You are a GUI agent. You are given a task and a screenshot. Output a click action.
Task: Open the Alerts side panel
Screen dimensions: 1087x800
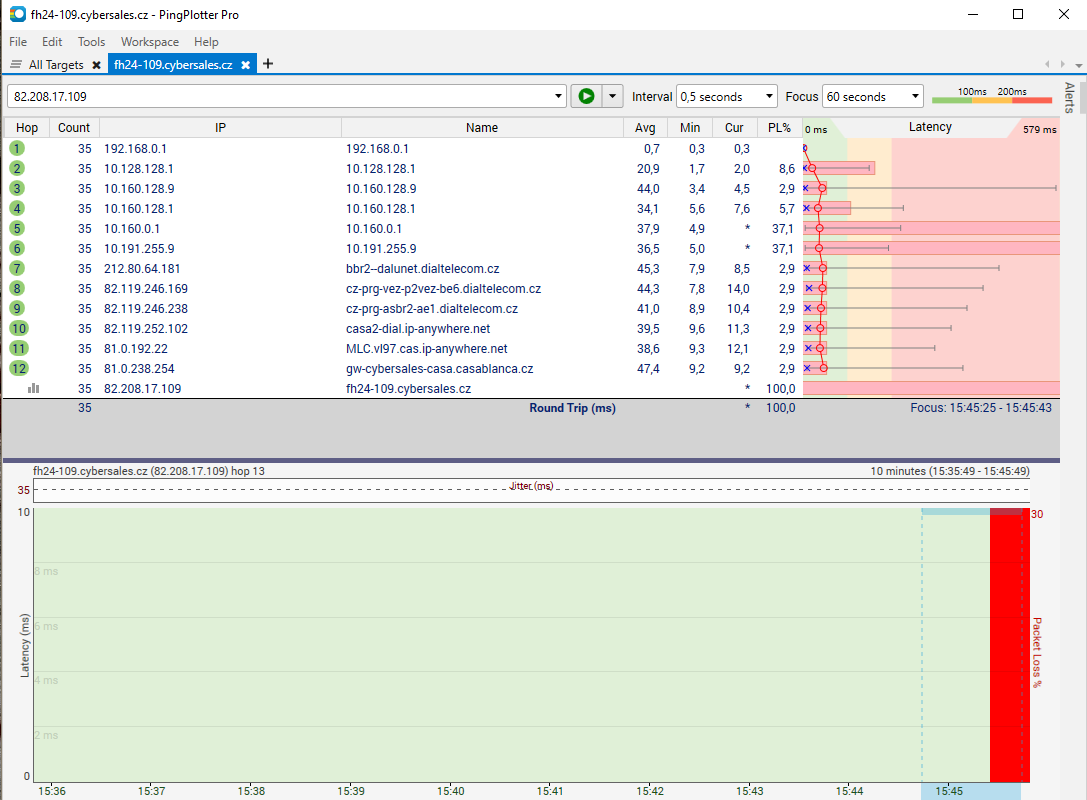click(x=1068, y=98)
